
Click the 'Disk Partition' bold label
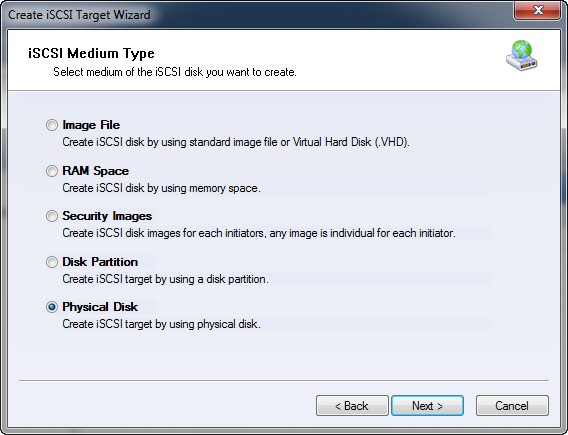(100, 262)
